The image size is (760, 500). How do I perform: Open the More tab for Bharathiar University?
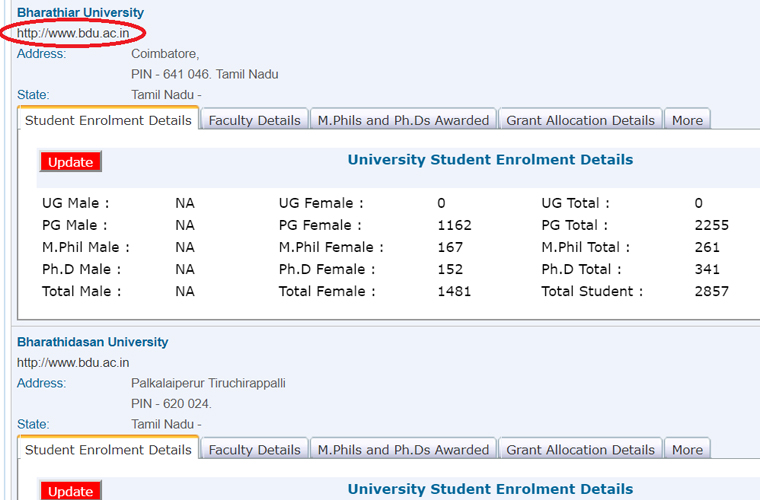[687, 120]
